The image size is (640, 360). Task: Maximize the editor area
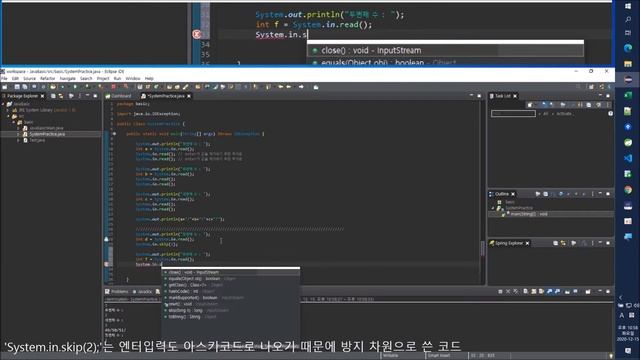(480, 96)
